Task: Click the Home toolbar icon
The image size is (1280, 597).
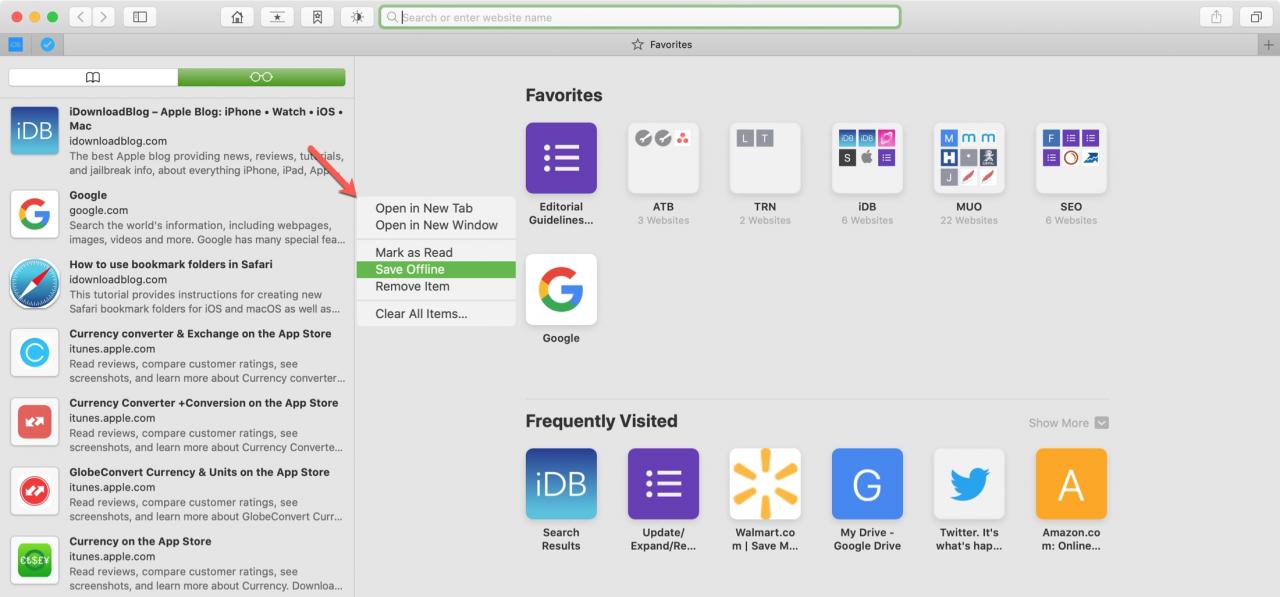Action: 236,17
